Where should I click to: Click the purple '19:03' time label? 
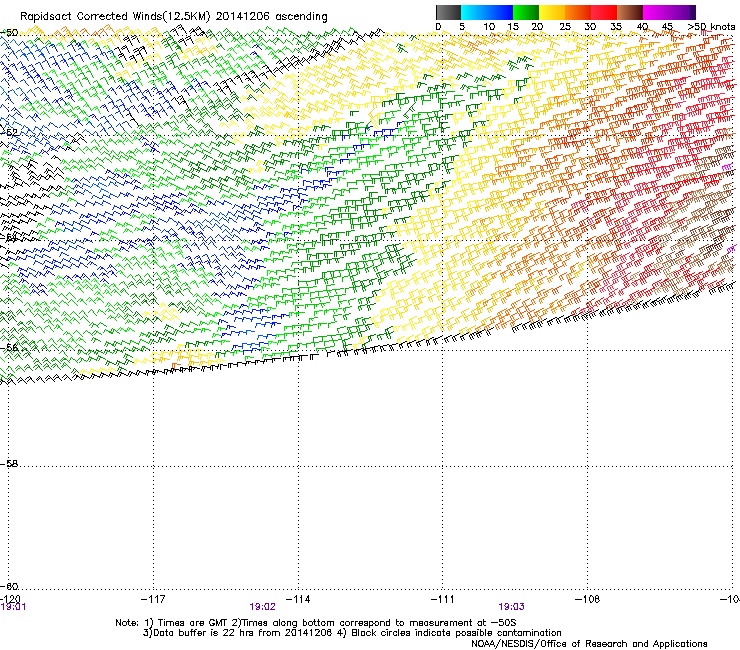511,607
